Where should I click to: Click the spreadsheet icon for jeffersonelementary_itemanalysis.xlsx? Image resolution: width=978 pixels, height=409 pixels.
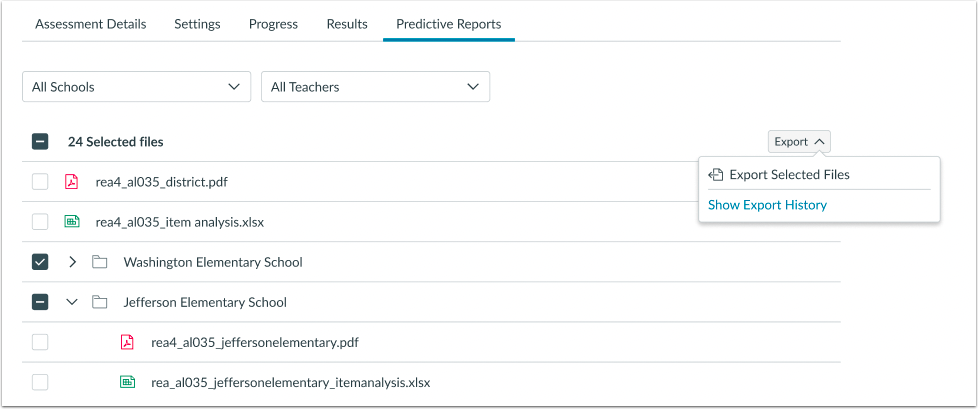[127, 382]
